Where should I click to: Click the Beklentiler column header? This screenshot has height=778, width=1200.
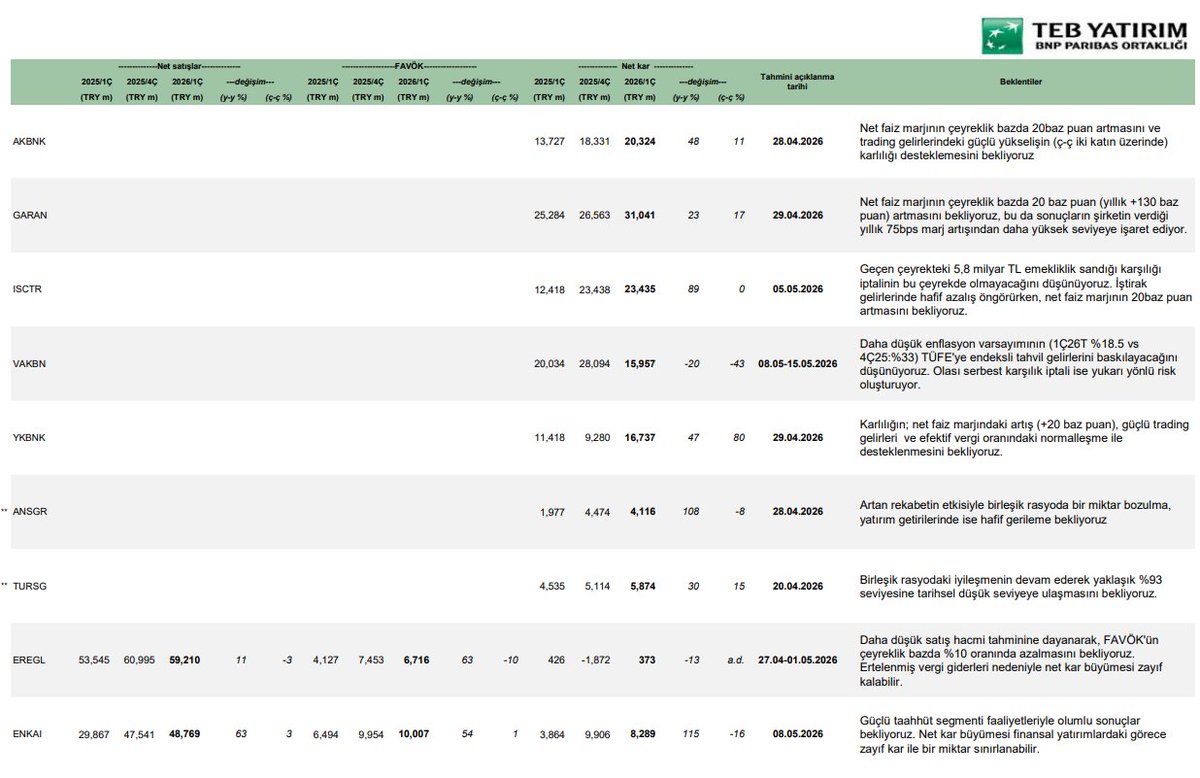click(1020, 82)
